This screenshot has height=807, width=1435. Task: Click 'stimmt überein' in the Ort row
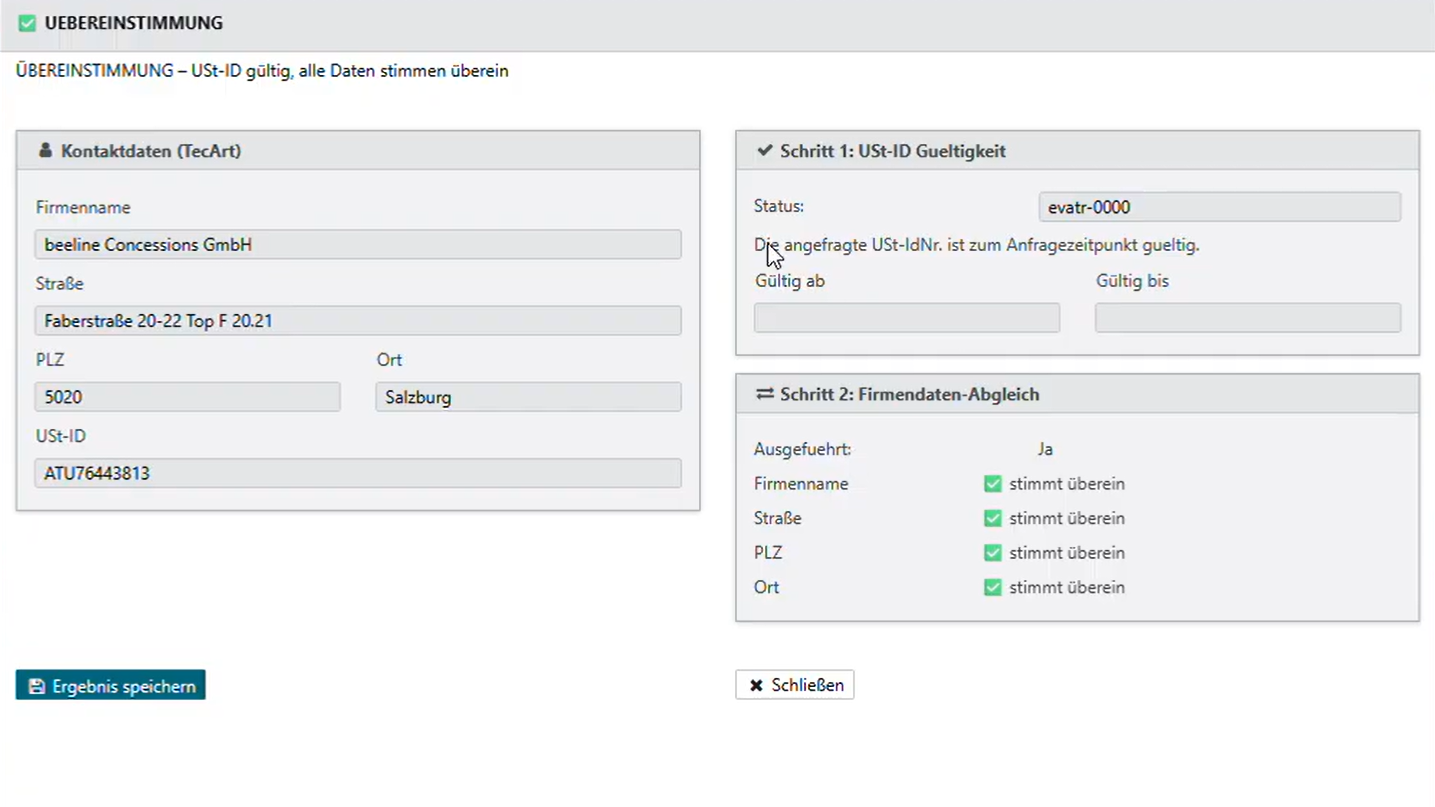(x=1067, y=587)
